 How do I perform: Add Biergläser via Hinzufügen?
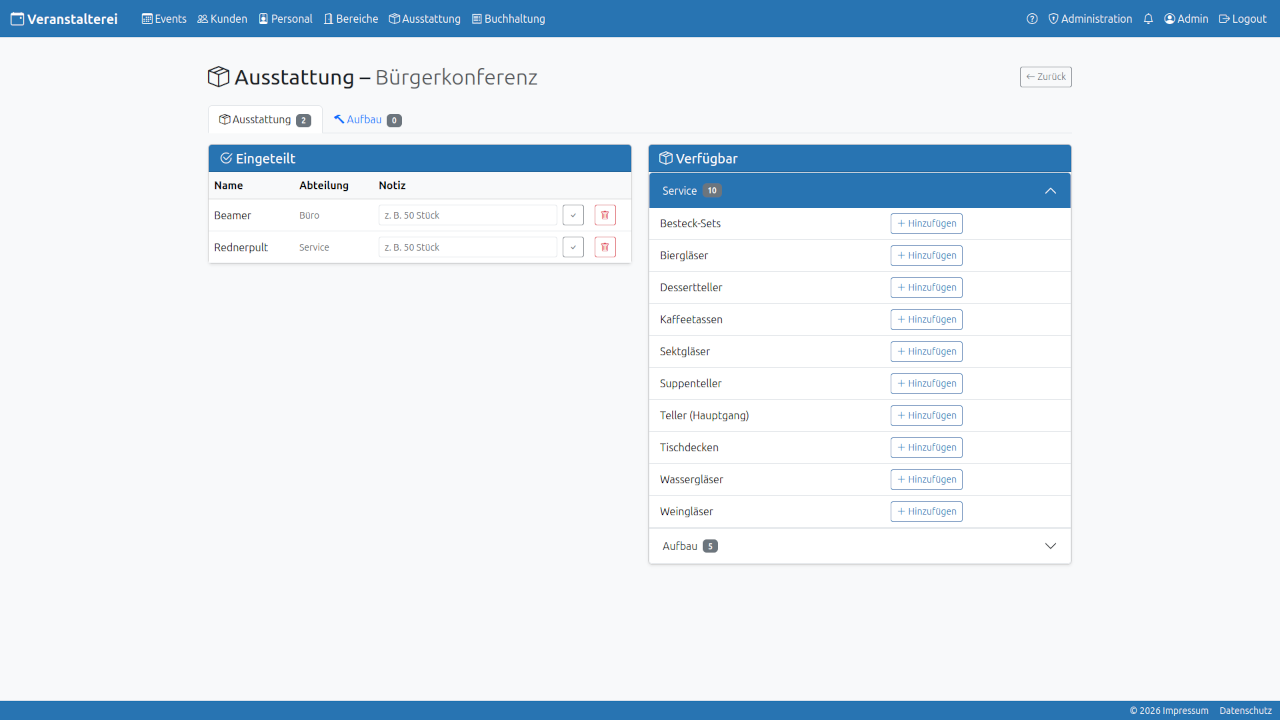[x=927, y=256]
